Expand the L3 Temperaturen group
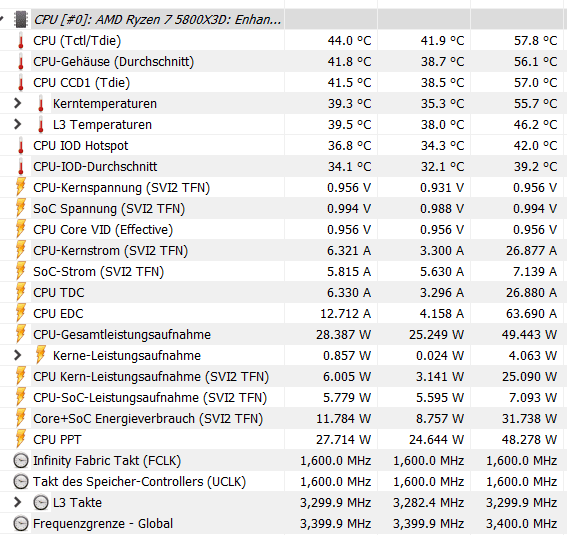This screenshot has width=567, height=535. [17, 124]
